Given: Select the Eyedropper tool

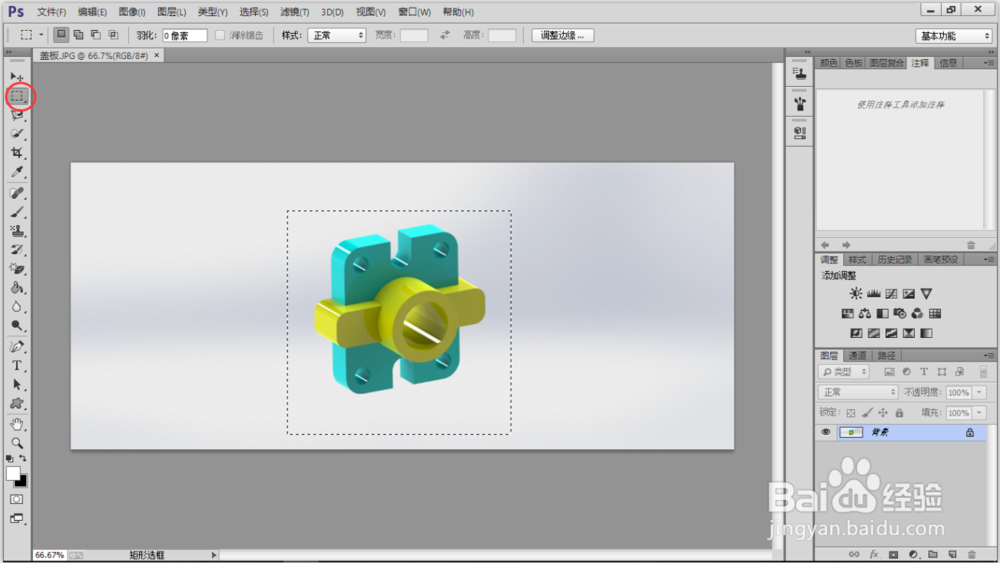Looking at the screenshot, I should [x=17, y=172].
